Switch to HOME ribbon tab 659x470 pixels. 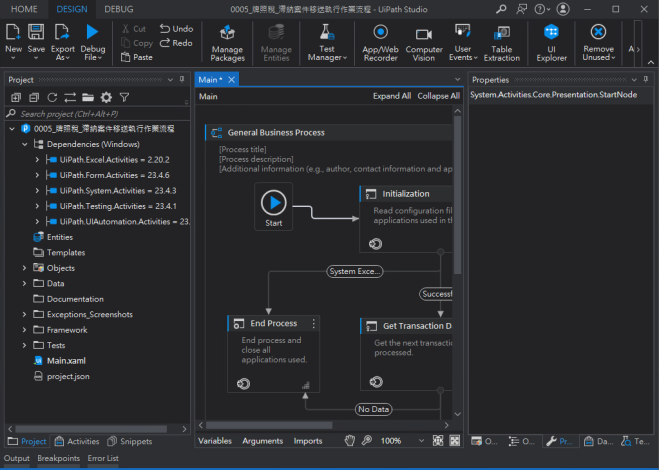24,9
